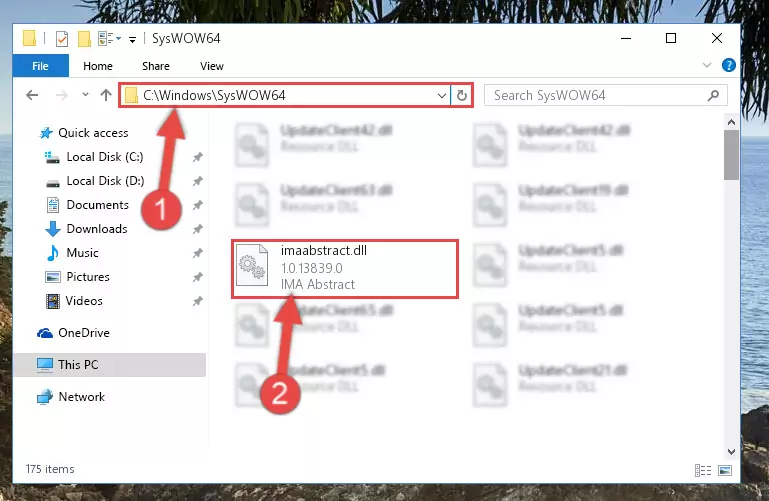The image size is (769, 501).
Task: Switch to the View ribbon tab
Action: coord(212,66)
